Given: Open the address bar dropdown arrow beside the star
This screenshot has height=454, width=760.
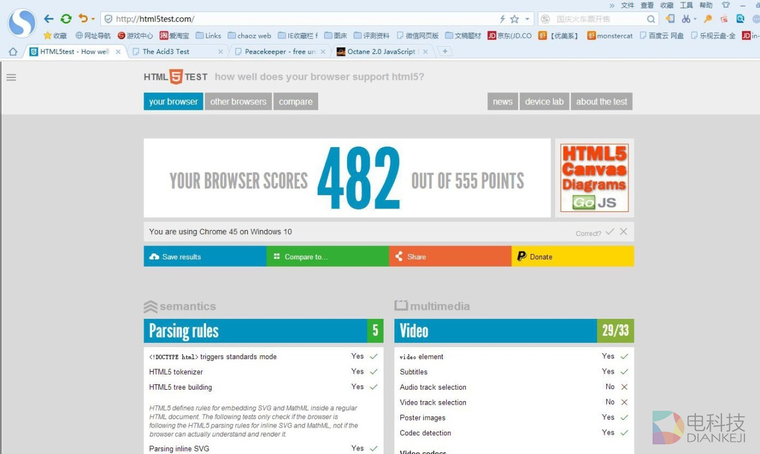Looking at the screenshot, I should click(527, 19).
